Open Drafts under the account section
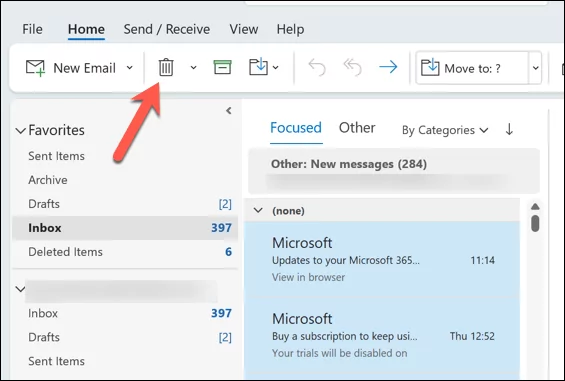This screenshot has width=565, height=381. coord(44,337)
